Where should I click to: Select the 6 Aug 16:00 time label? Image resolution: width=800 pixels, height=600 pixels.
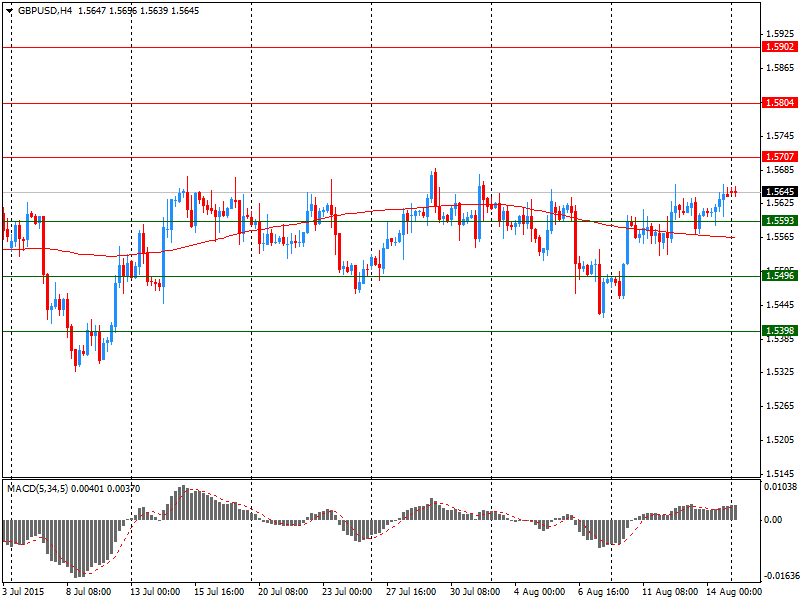[603, 592]
